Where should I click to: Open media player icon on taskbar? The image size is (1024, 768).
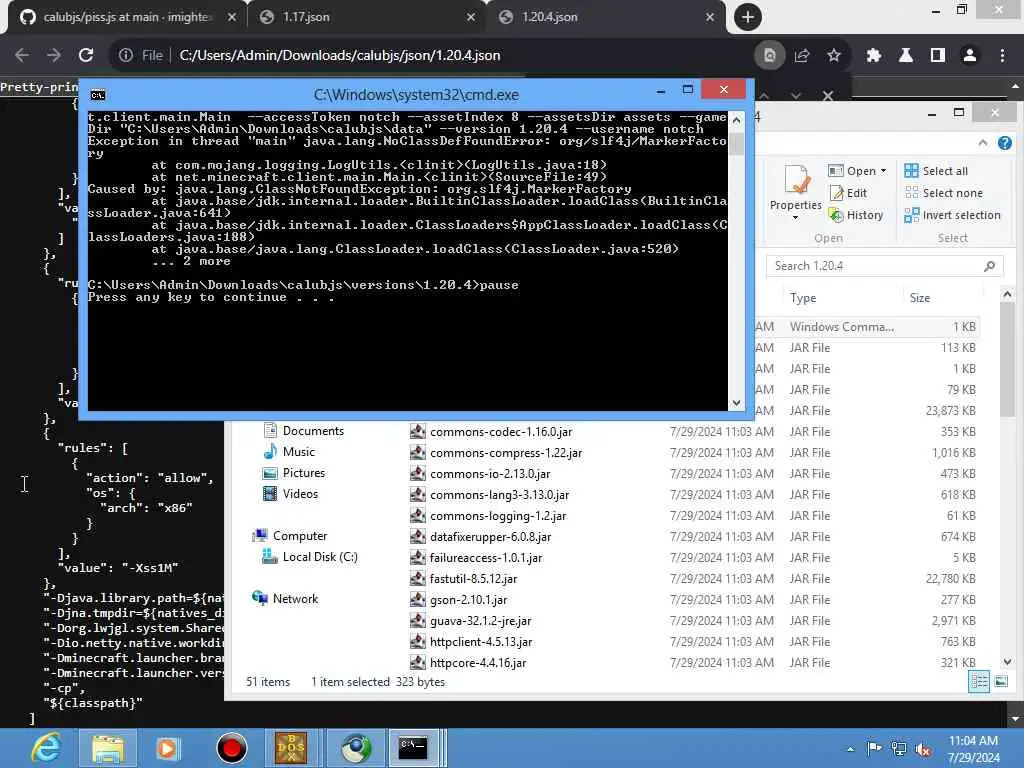(167, 748)
